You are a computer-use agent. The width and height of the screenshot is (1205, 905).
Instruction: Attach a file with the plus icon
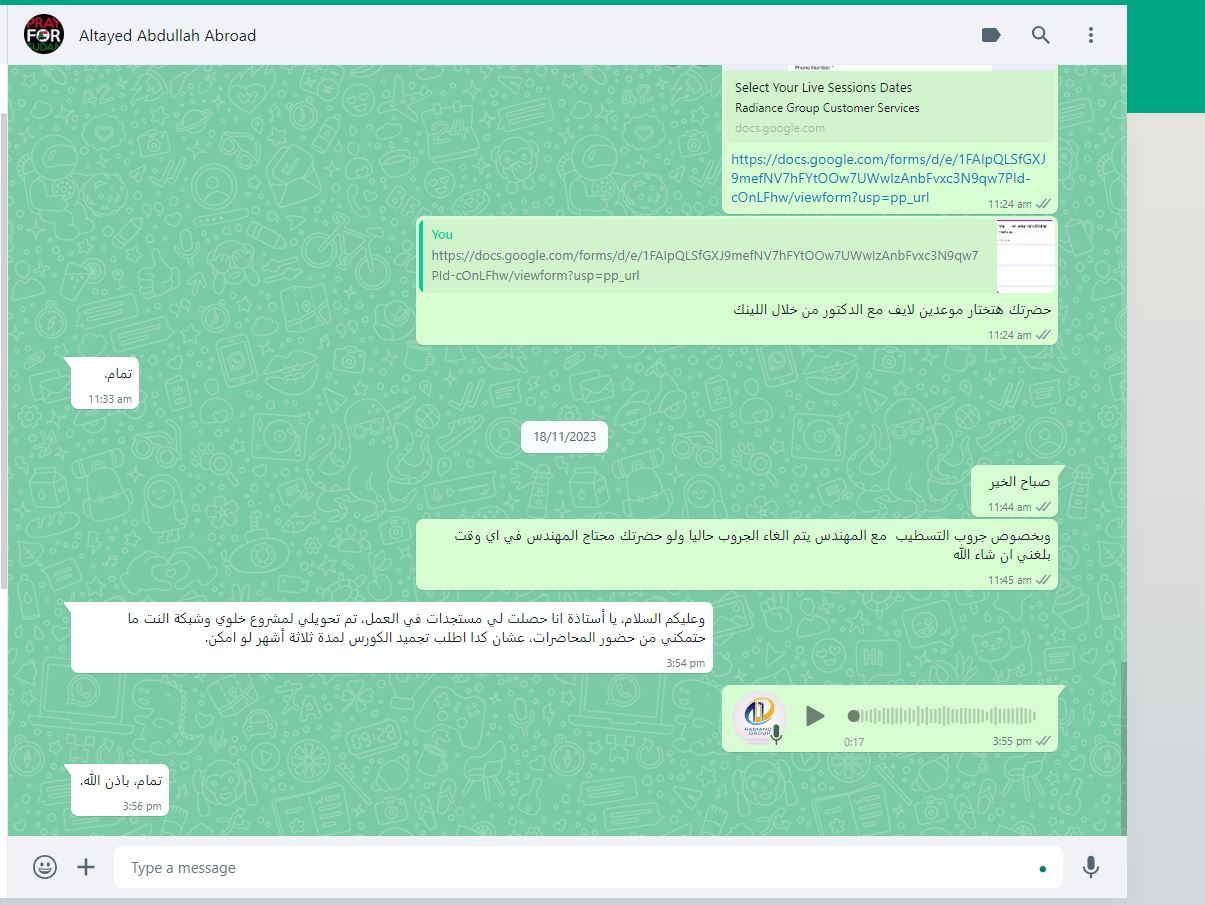coord(86,867)
